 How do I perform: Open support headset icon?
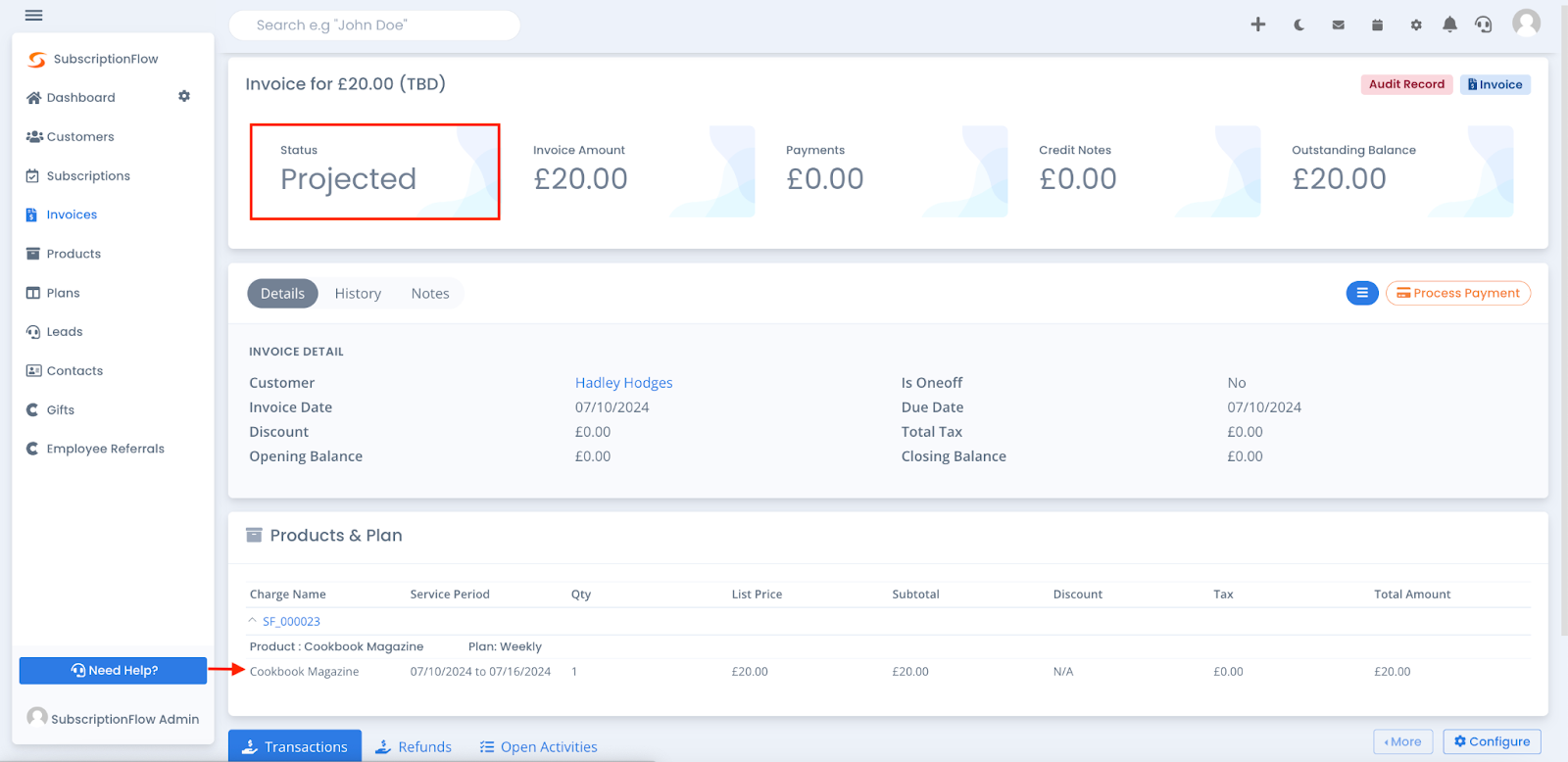(1484, 24)
